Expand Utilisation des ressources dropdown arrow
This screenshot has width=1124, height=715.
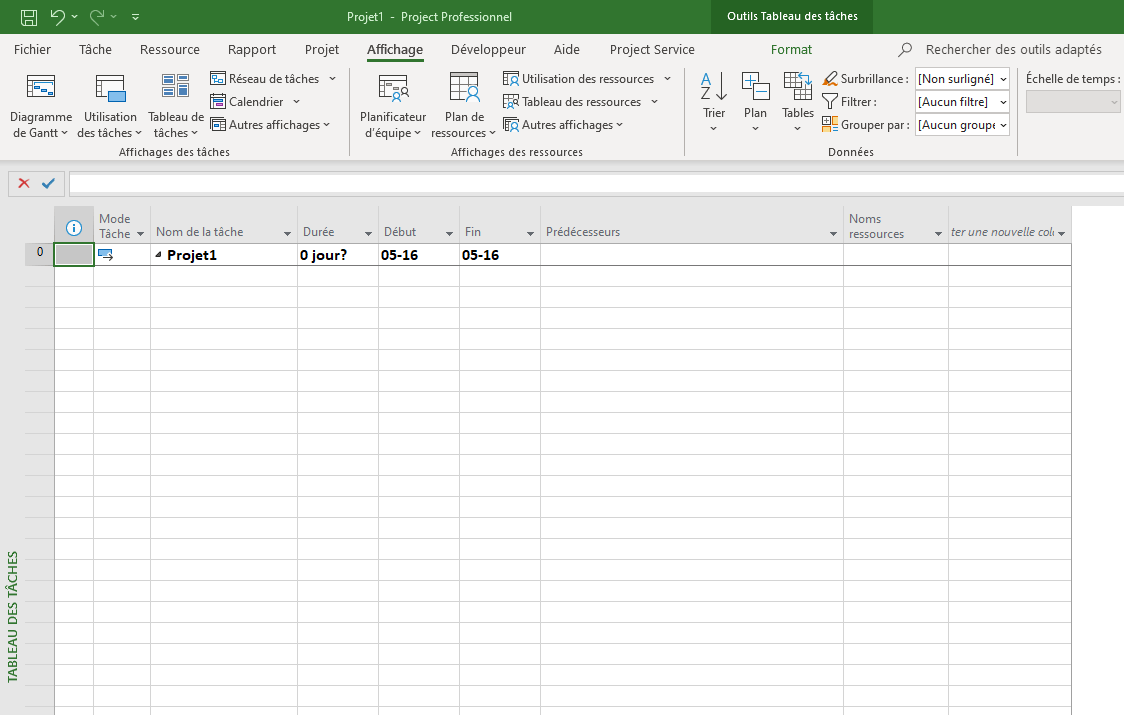[x=667, y=79]
